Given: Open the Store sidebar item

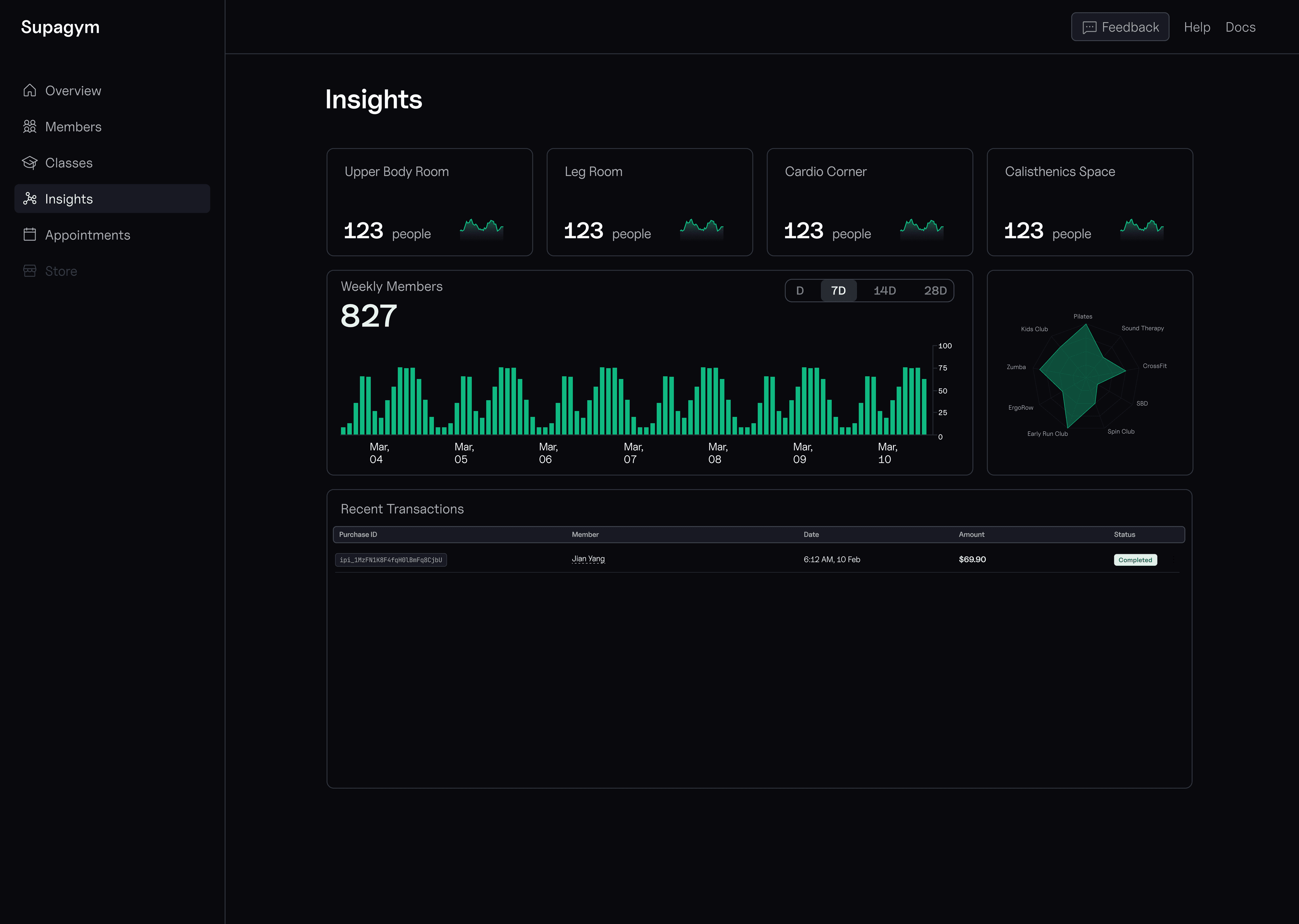Looking at the screenshot, I should click(112, 271).
